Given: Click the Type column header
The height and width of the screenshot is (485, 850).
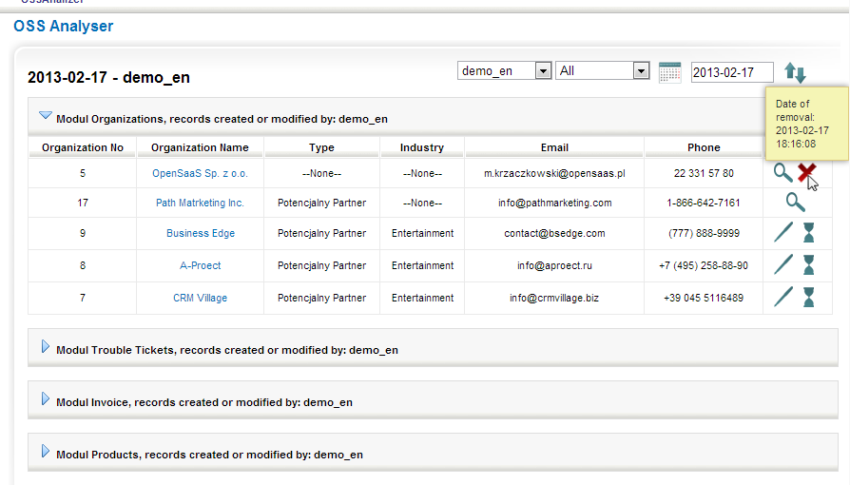Looking at the screenshot, I should tap(321, 147).
